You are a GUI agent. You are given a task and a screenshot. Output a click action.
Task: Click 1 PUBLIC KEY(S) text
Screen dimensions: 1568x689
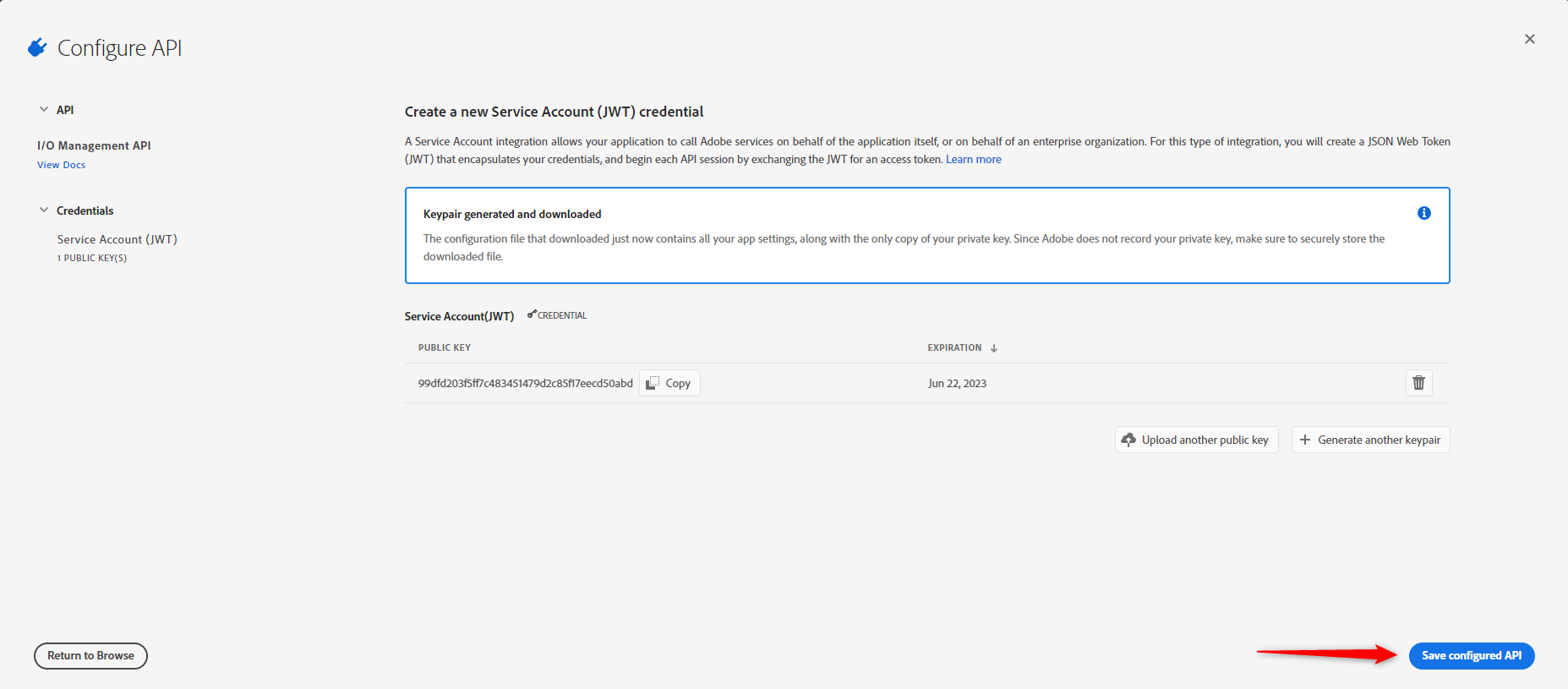click(x=92, y=258)
